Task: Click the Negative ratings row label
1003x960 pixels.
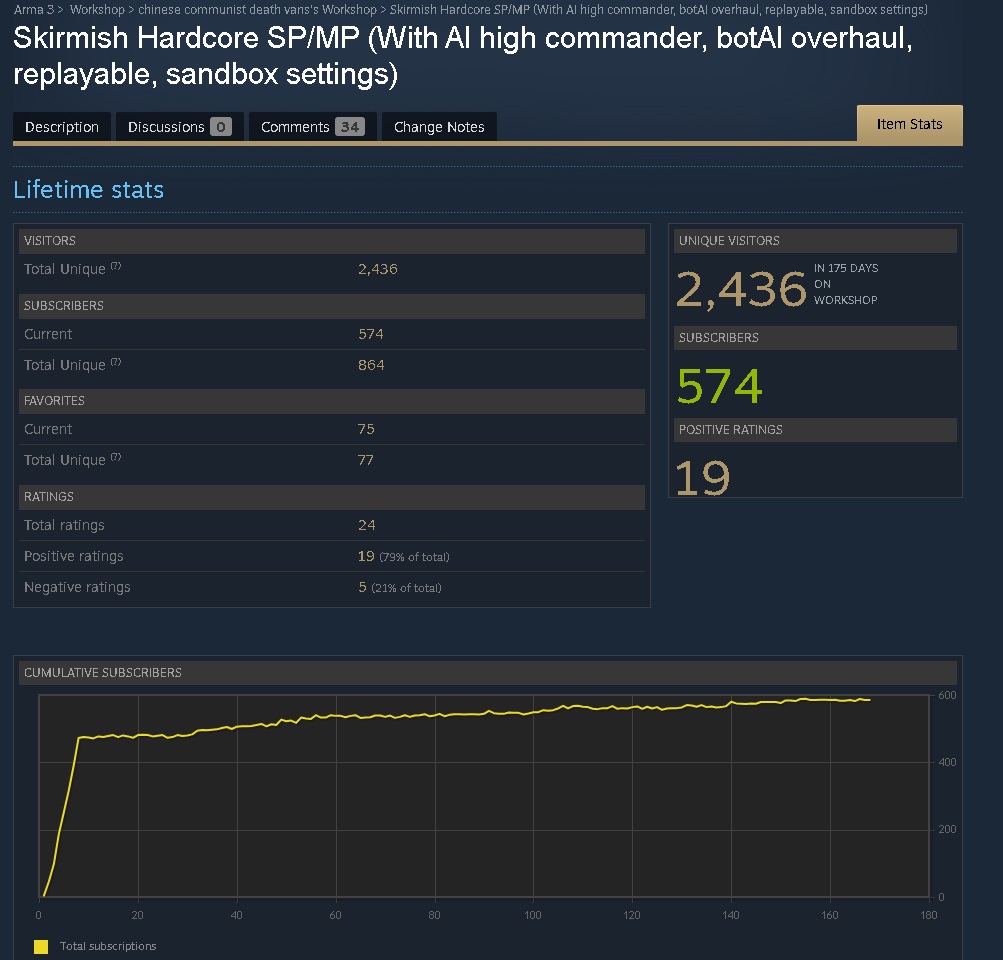Action: pos(77,587)
